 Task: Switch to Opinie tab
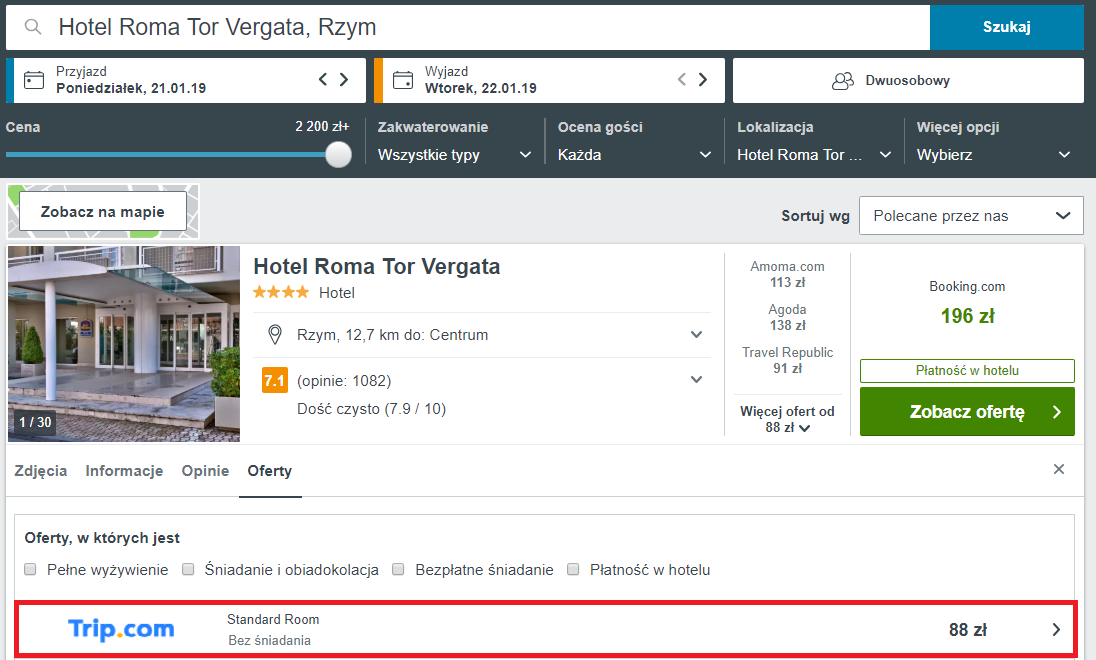(x=206, y=471)
